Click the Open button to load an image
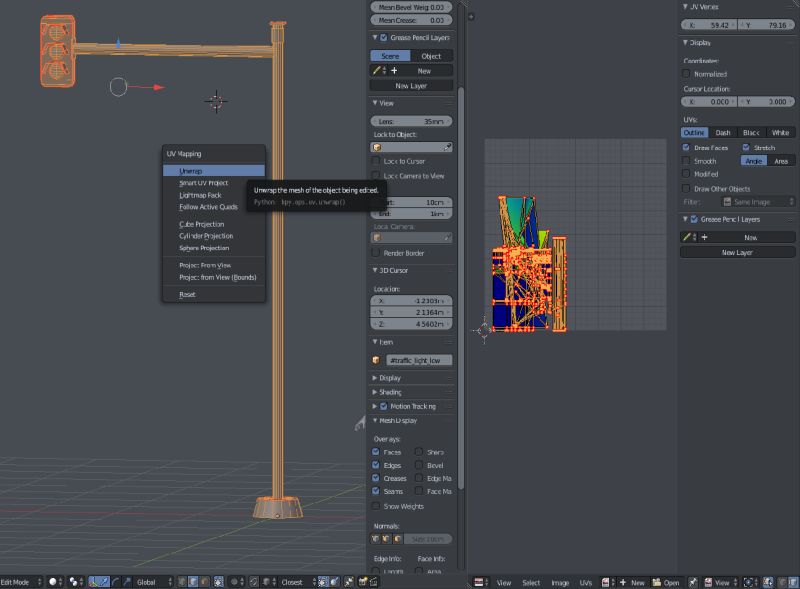Image resolution: width=800 pixels, height=589 pixels. click(667, 581)
